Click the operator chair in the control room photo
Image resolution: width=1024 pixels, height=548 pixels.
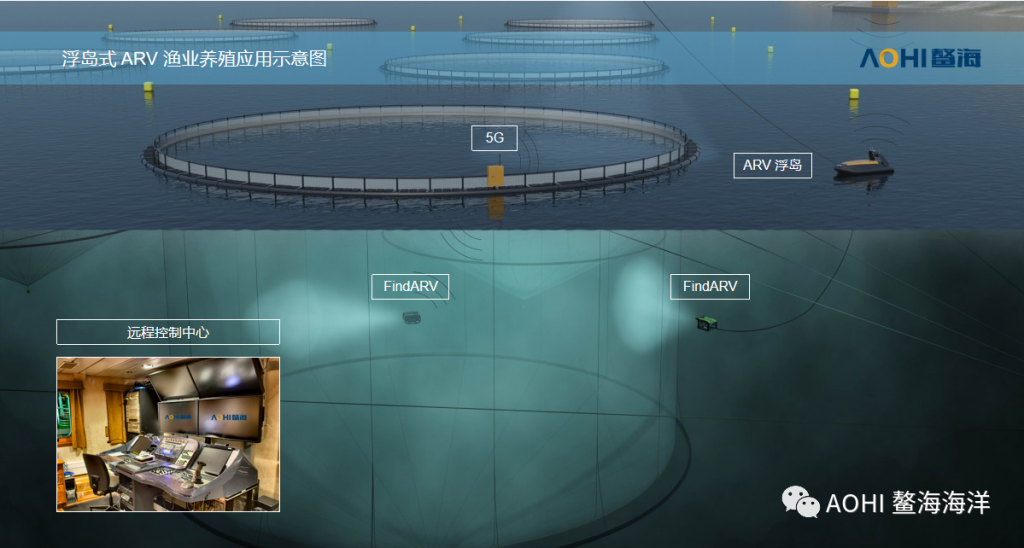tap(101, 476)
